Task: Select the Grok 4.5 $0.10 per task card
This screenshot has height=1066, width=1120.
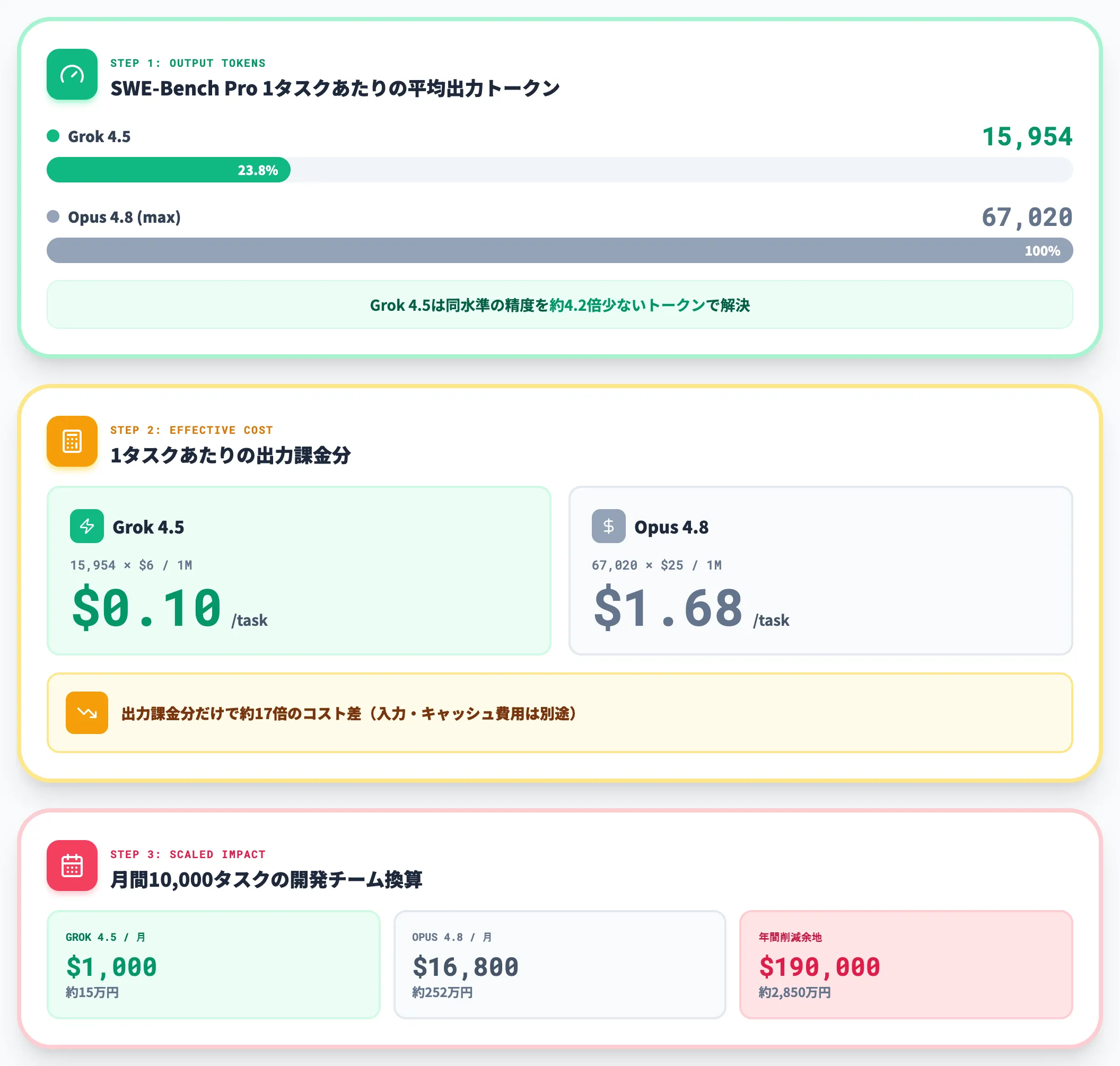Action: click(x=299, y=571)
